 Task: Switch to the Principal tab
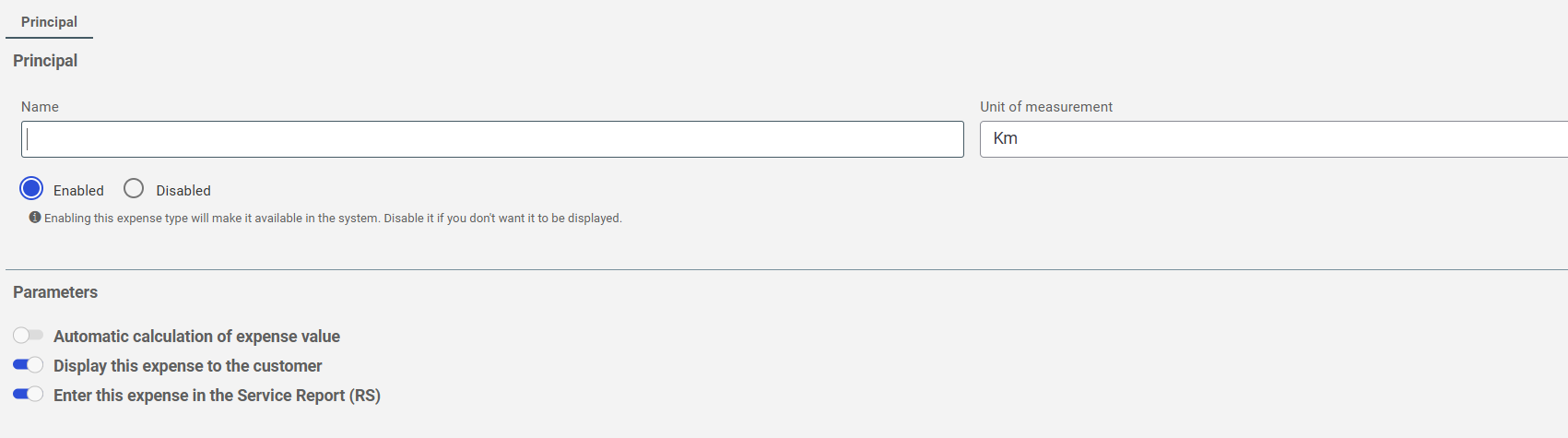pyautogui.click(x=49, y=21)
